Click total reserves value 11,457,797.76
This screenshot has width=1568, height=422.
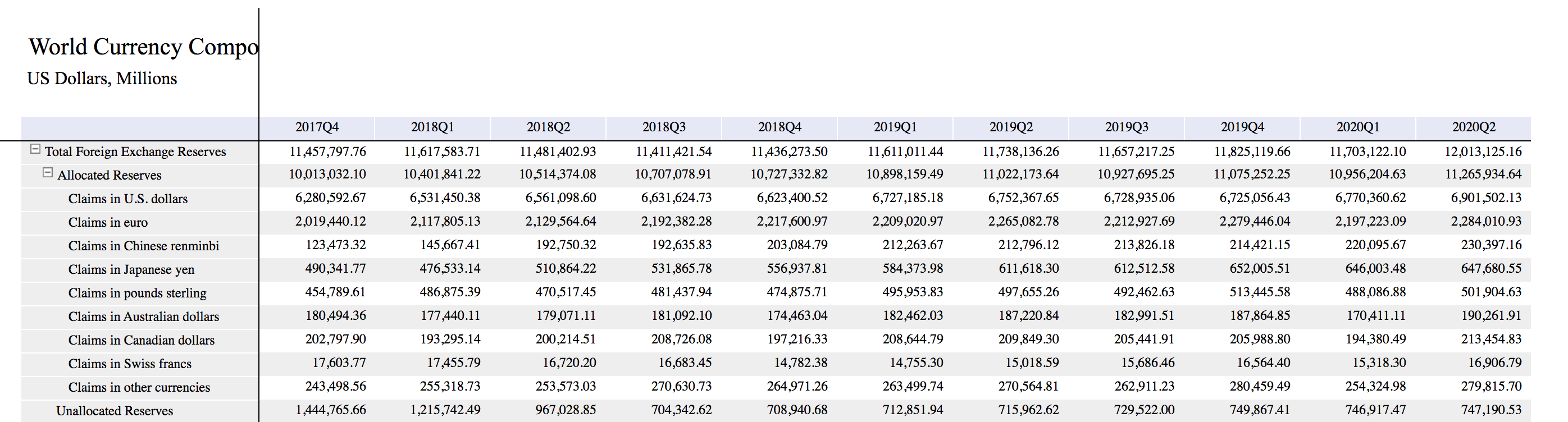327,152
